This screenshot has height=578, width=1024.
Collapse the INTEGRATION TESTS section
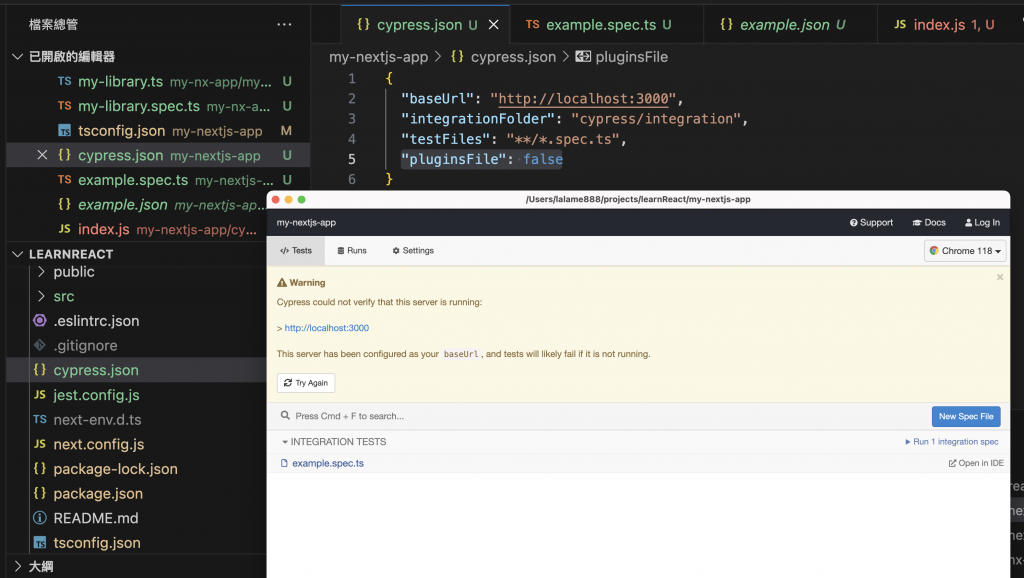point(285,441)
